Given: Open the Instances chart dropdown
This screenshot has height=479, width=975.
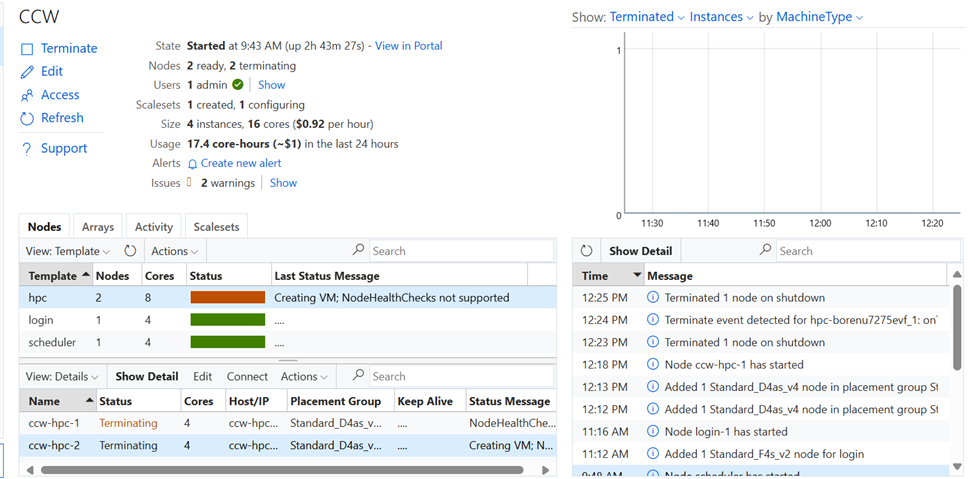Looking at the screenshot, I should (721, 17).
